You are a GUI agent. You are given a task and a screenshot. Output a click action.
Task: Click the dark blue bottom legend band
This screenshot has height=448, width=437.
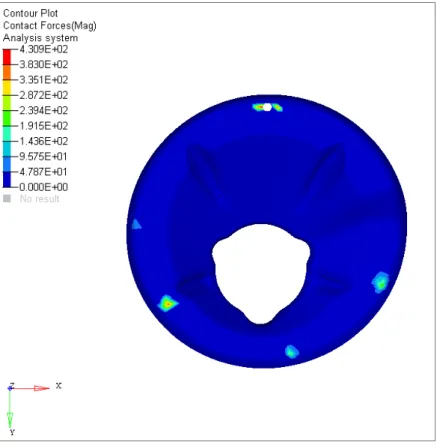tap(7, 179)
